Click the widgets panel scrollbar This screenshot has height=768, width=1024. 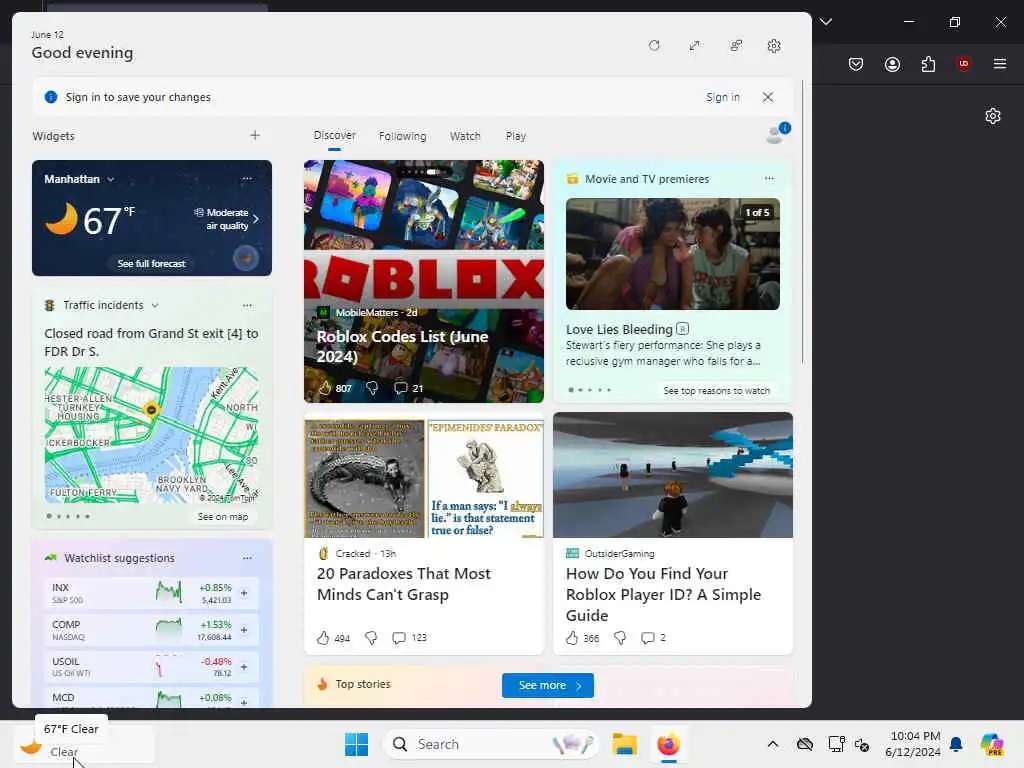[x=803, y=222]
